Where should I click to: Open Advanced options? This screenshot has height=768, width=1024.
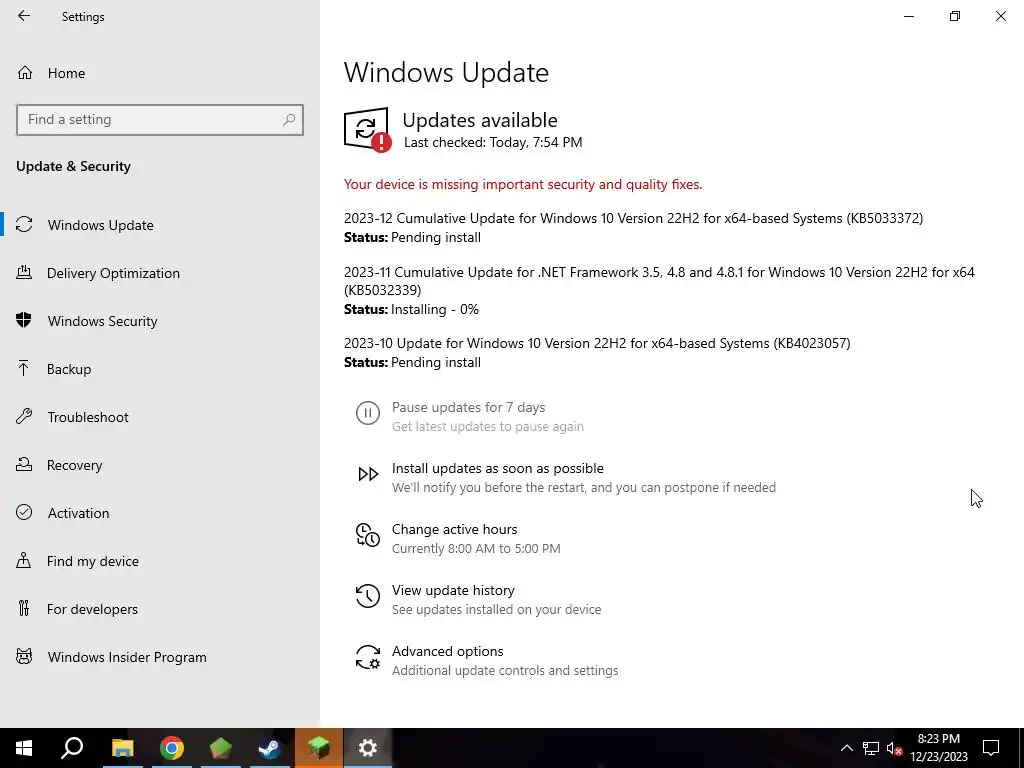pyautogui.click(x=447, y=652)
